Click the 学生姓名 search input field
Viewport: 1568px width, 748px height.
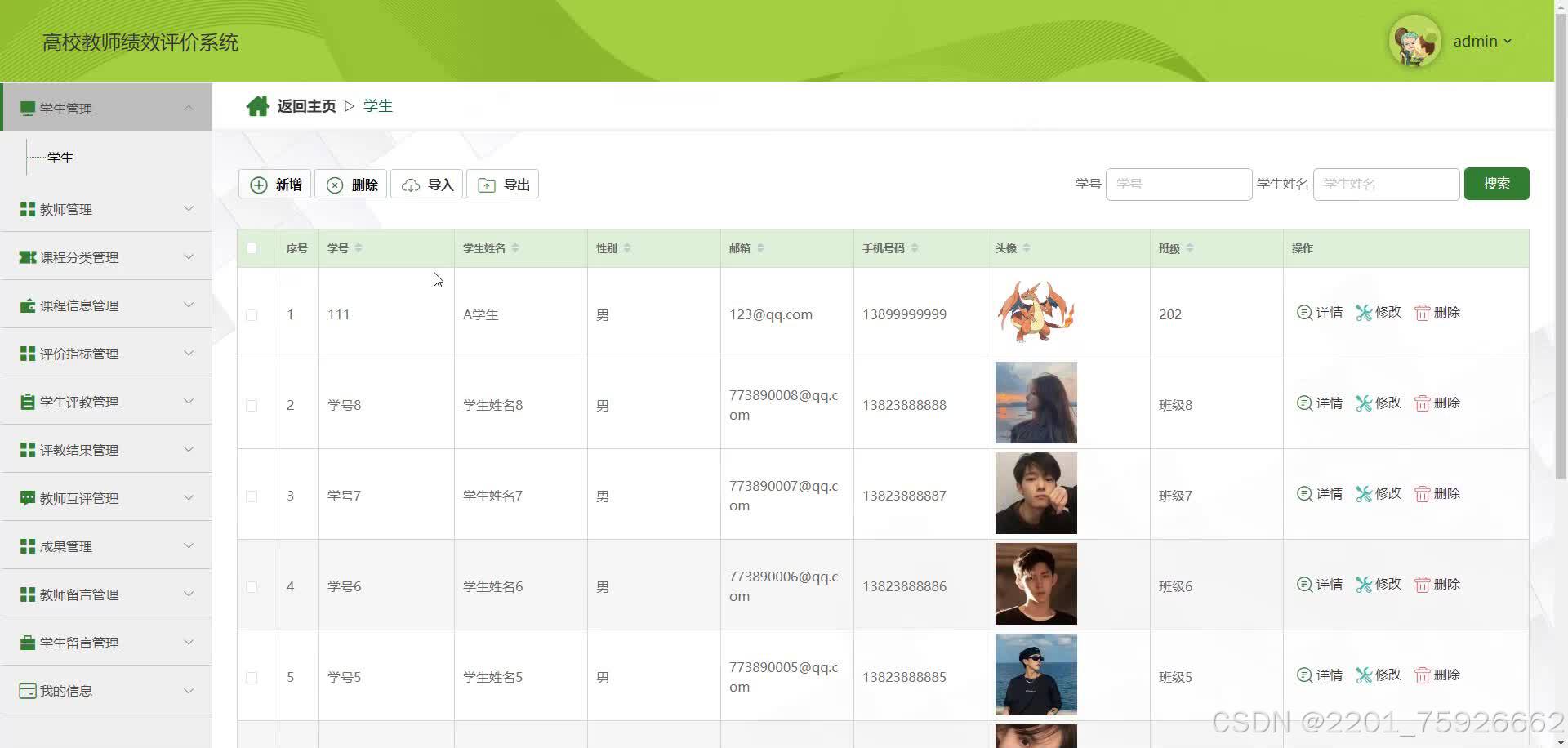click(1386, 185)
